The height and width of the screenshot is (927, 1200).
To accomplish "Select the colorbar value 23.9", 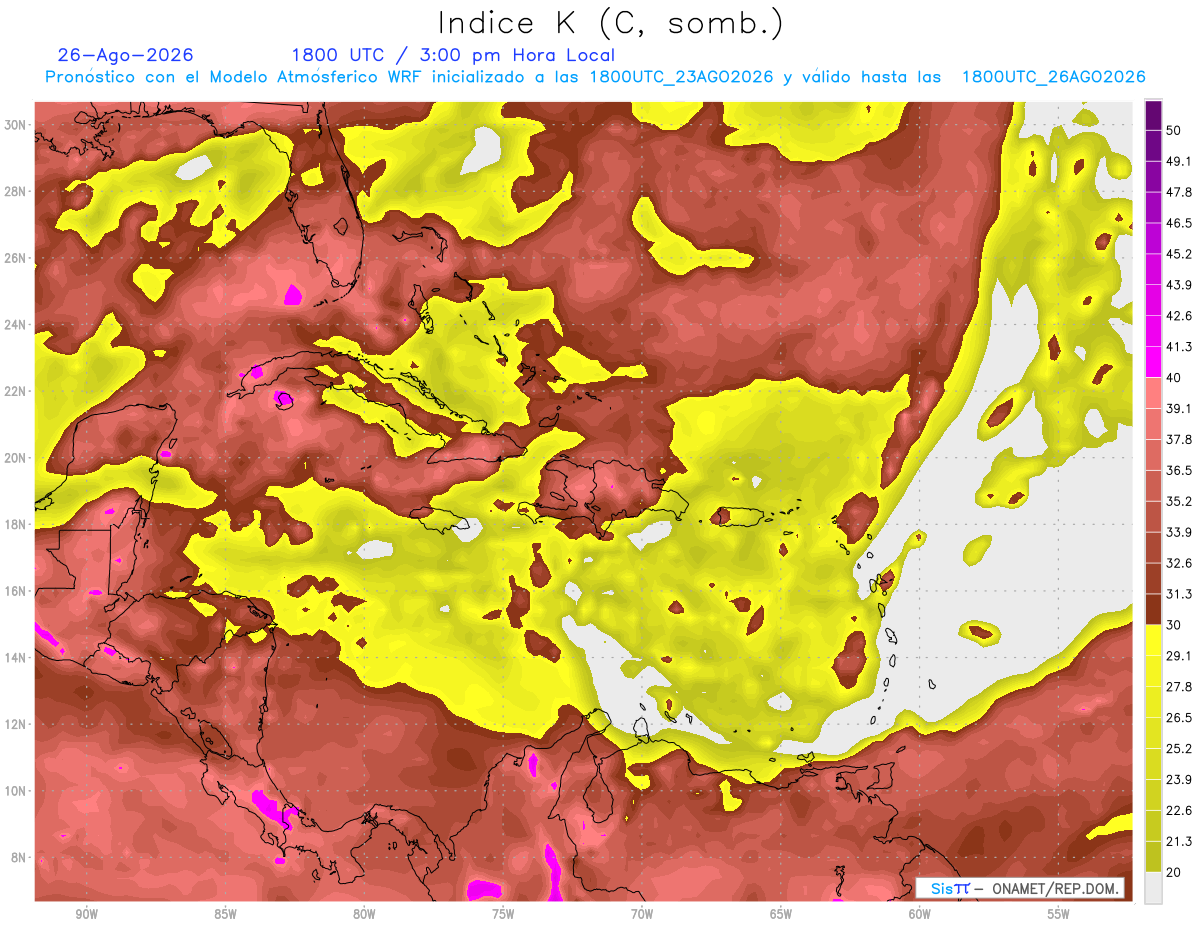I will pos(1180,779).
